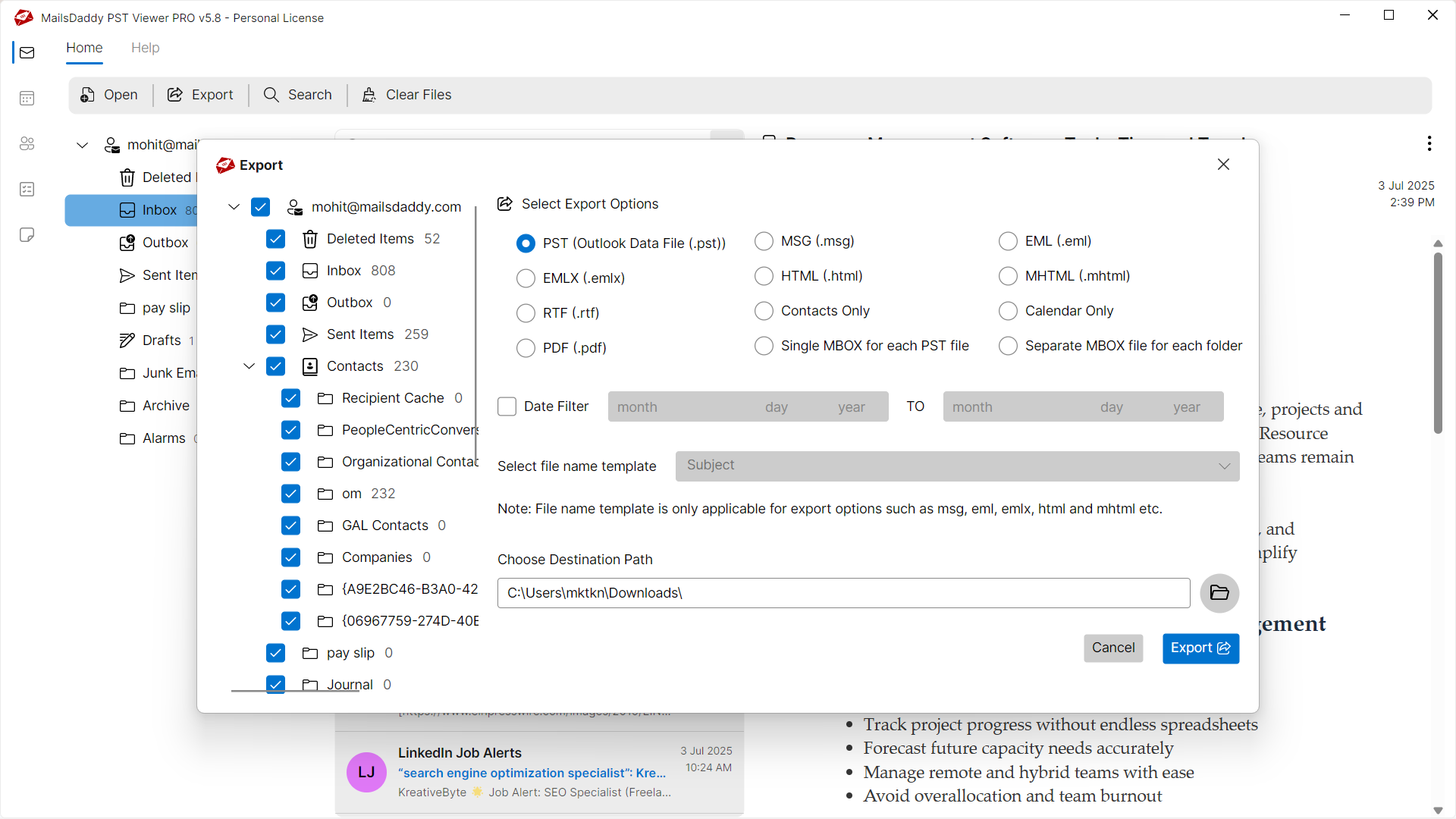The width and height of the screenshot is (1456, 819).
Task: Click the pay slip folder icon in main list
Action: 127,308
